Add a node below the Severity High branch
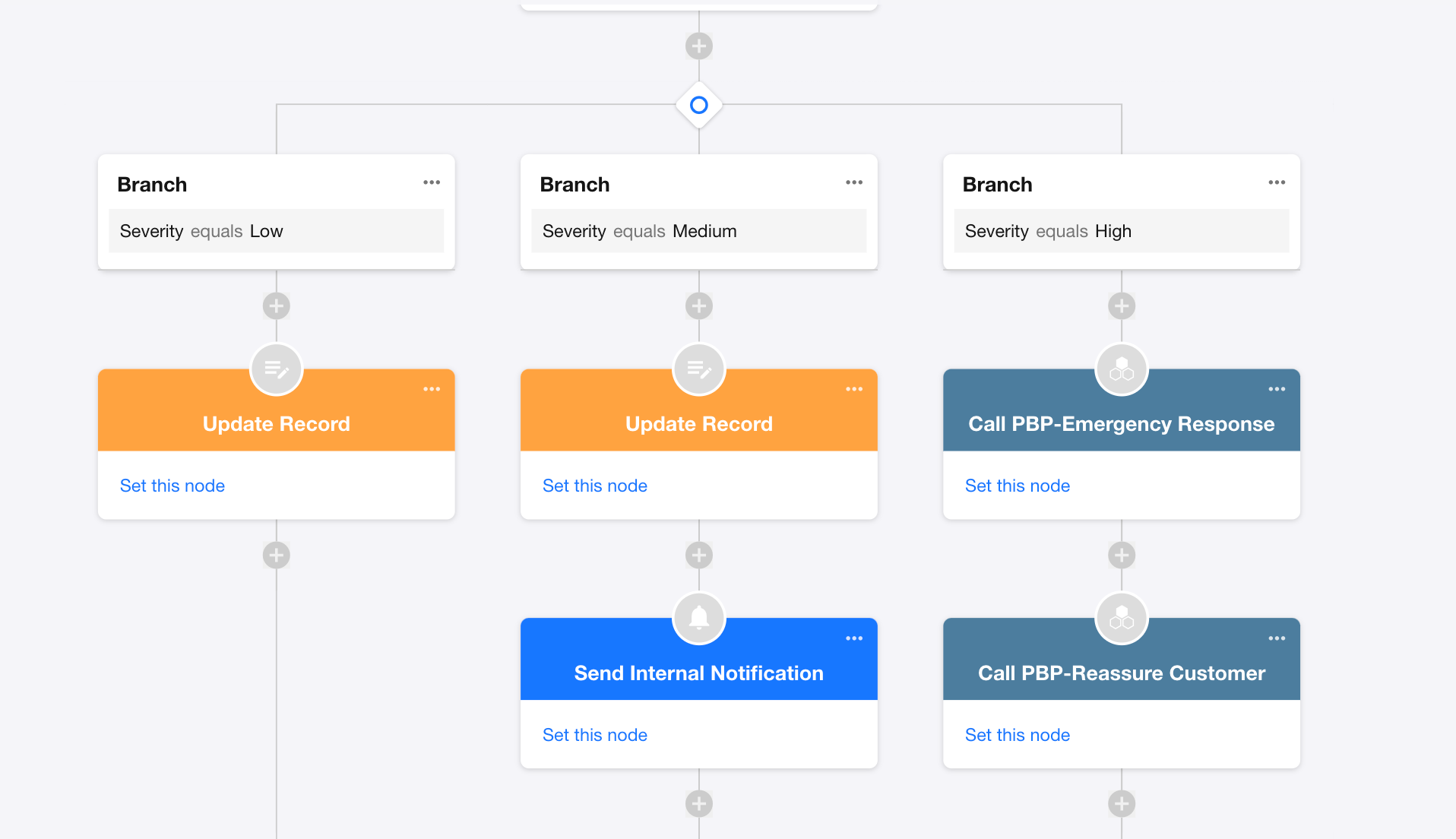Screen dimensions: 1456x839 click(1122, 306)
